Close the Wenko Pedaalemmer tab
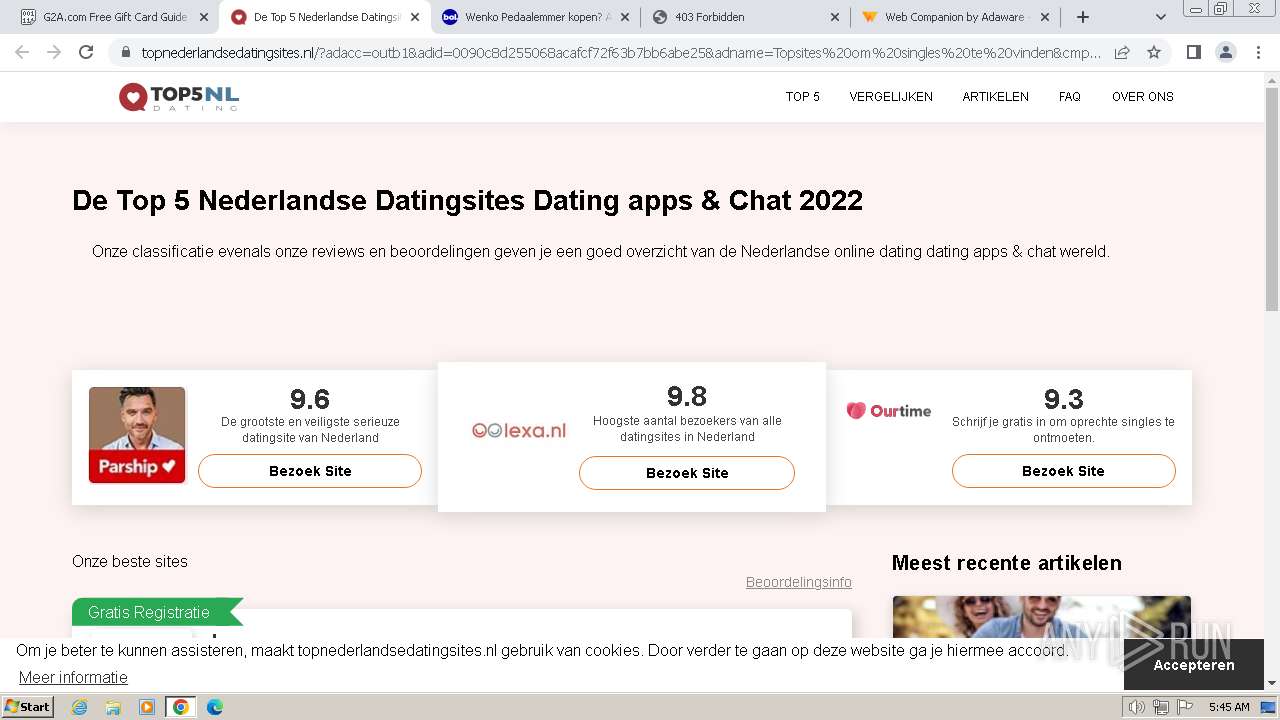The width and height of the screenshot is (1280, 720). 625,17
